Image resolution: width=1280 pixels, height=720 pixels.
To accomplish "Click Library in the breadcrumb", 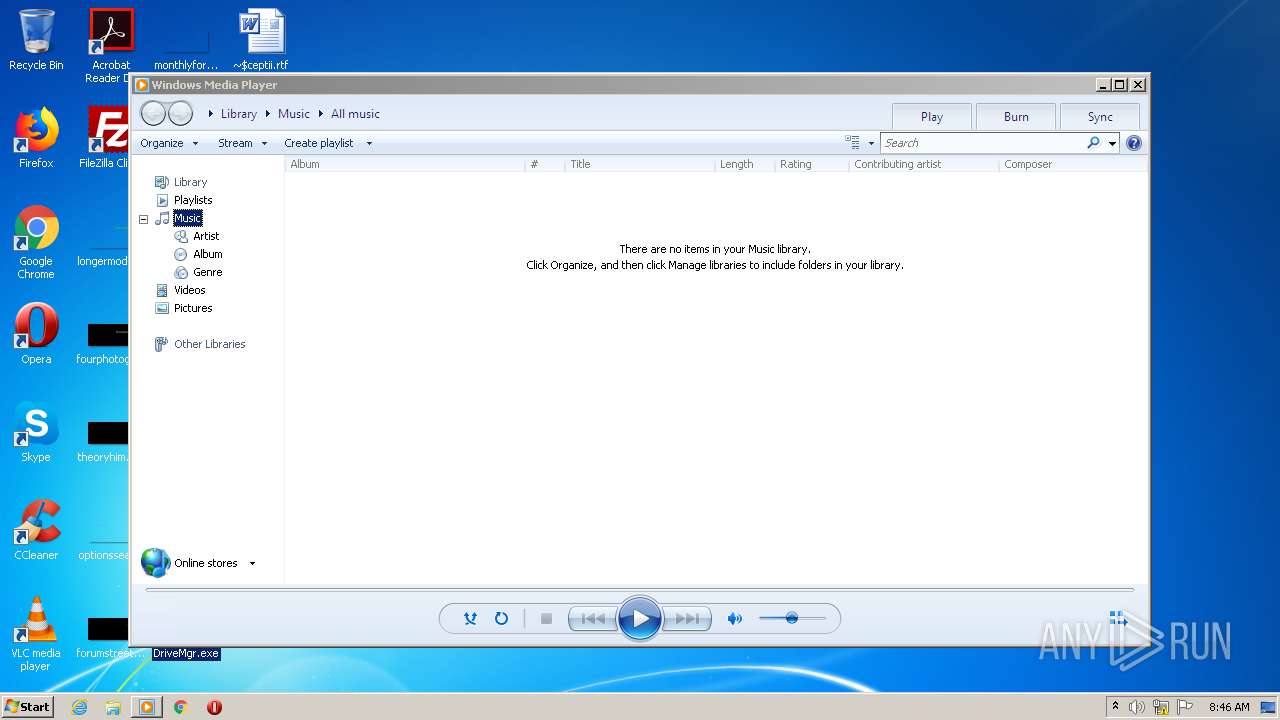I will pos(239,114).
